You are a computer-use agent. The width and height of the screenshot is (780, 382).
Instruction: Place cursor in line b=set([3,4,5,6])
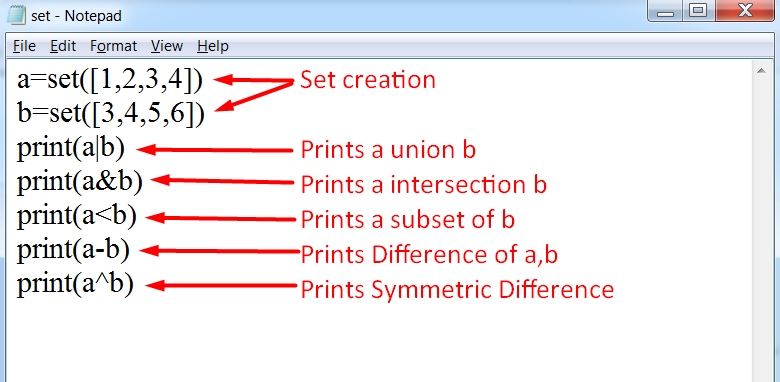[111, 114]
